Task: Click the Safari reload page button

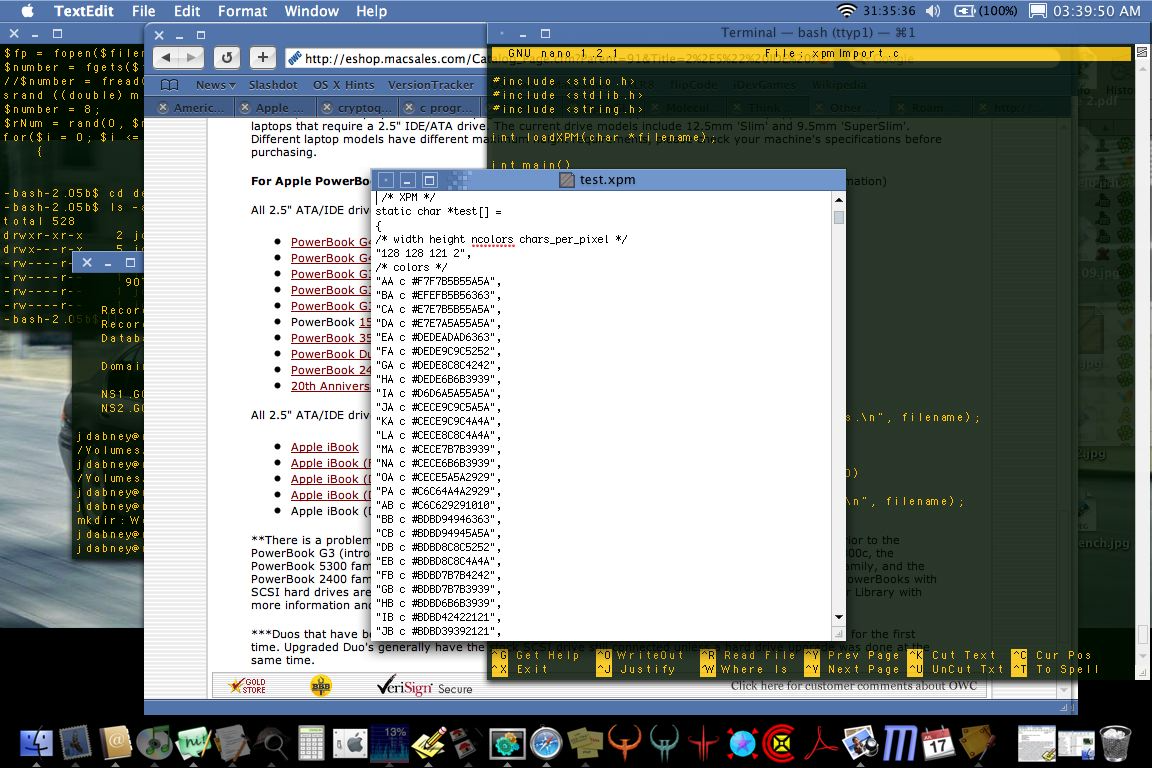Action: (x=227, y=58)
